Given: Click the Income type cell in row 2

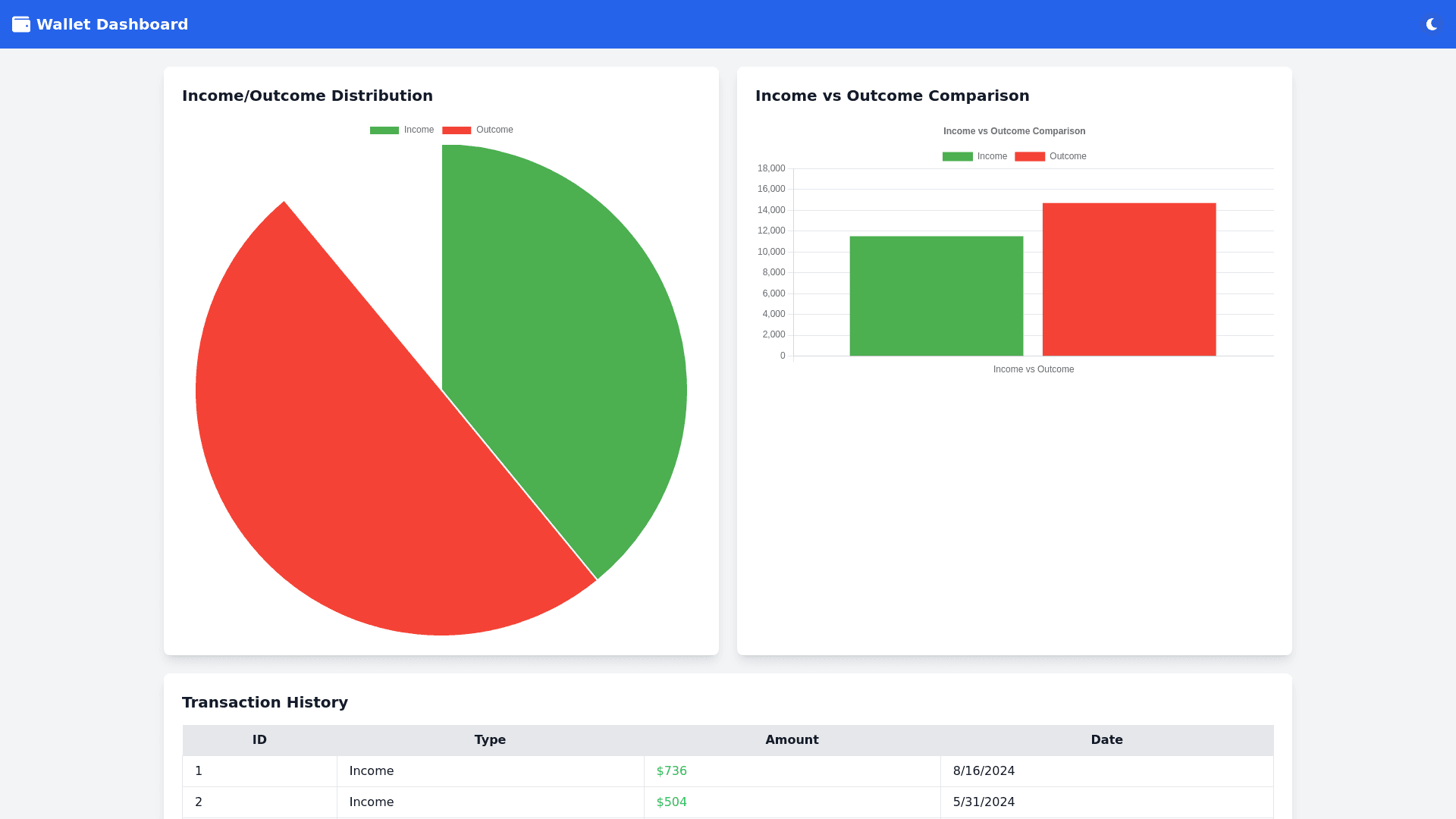Looking at the screenshot, I should (372, 802).
